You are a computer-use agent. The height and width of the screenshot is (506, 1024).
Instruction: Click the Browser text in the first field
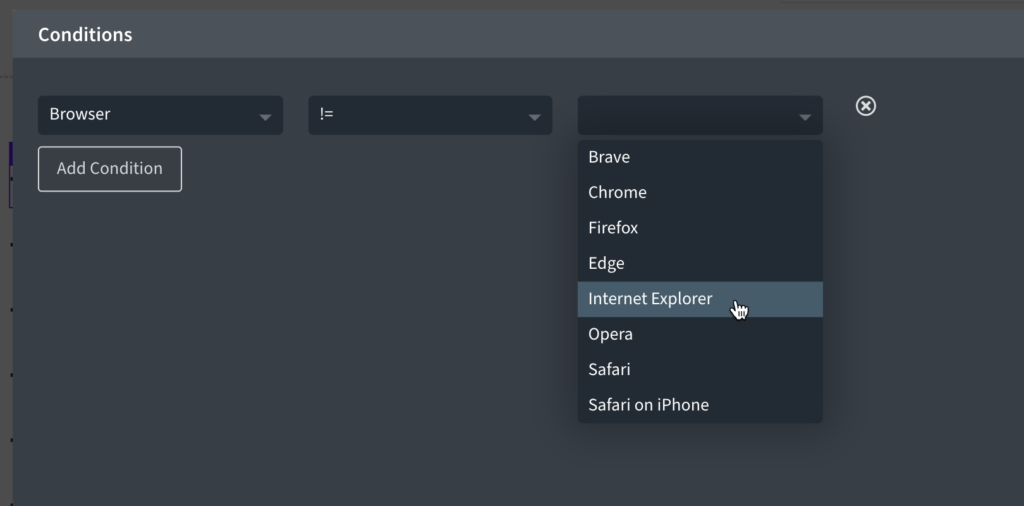click(80, 114)
